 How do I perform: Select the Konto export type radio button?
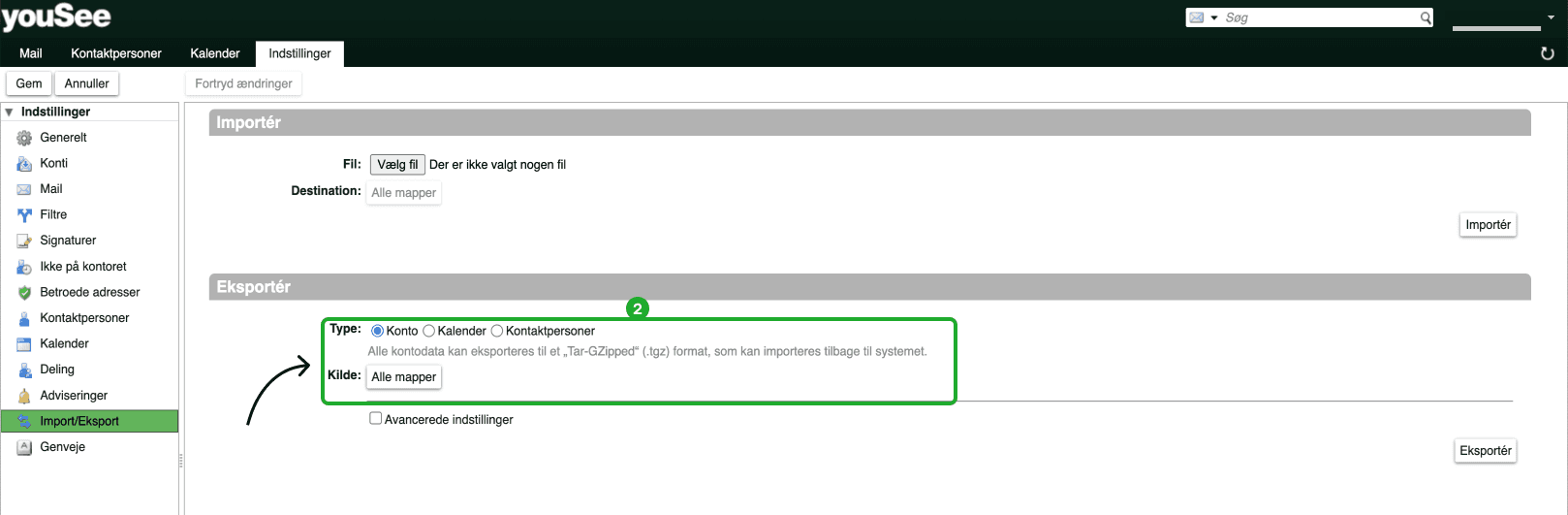[x=377, y=331]
